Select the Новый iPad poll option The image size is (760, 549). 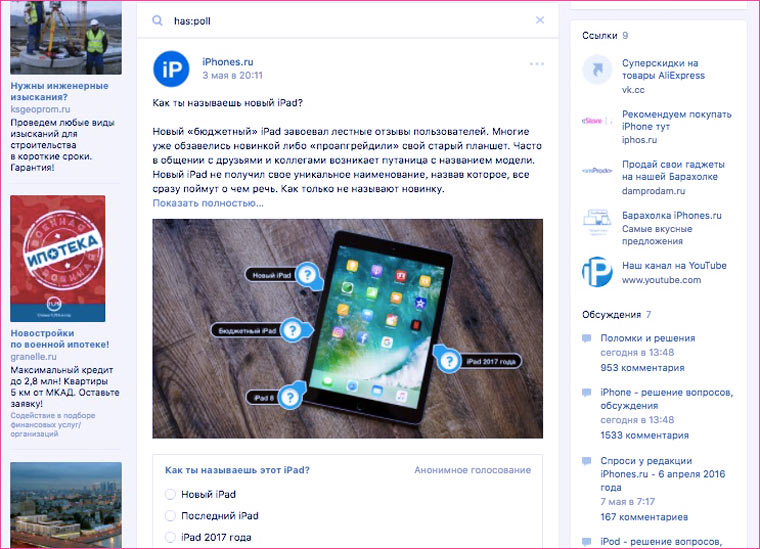pos(200,494)
